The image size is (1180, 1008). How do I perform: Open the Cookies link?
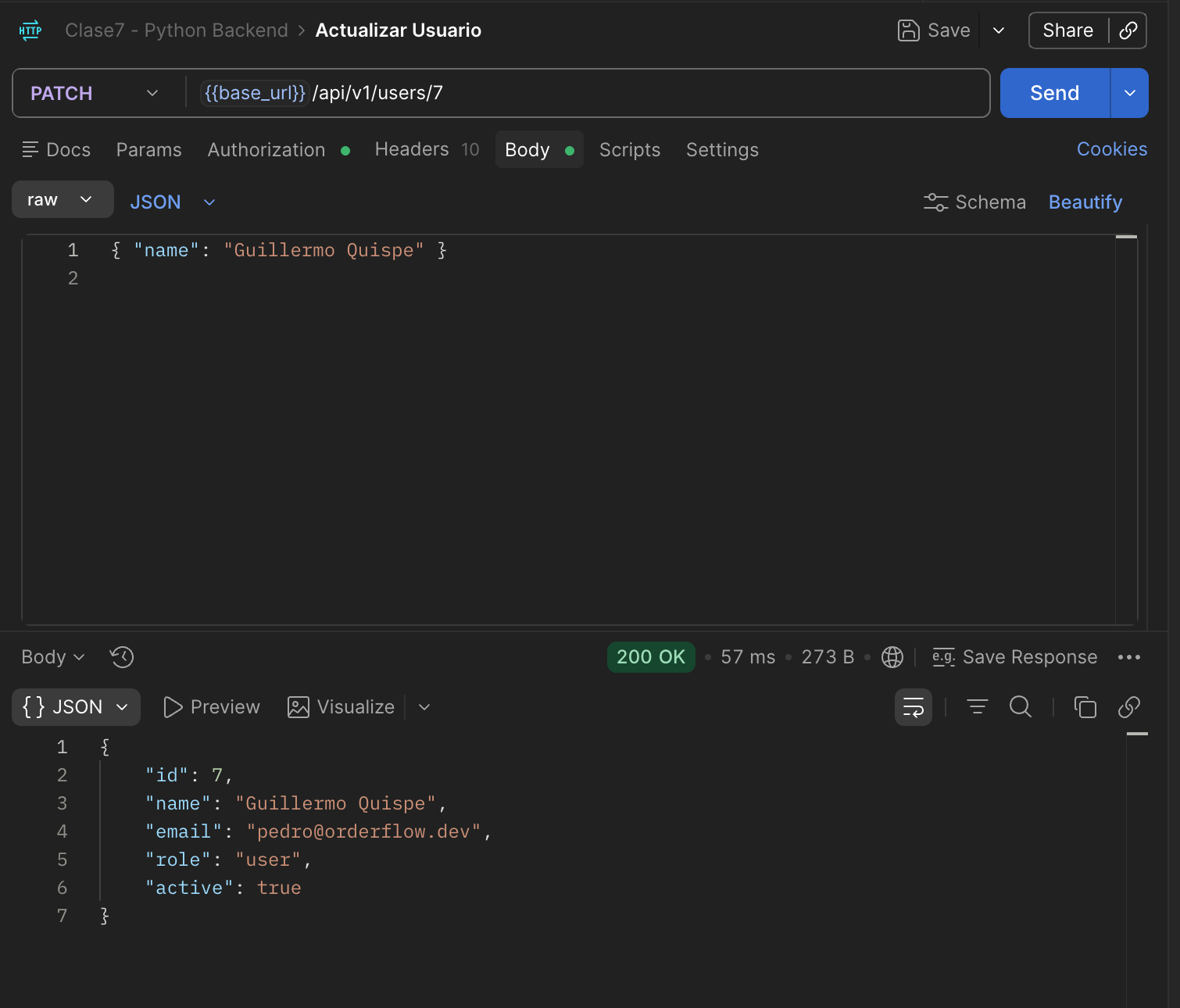coord(1112,149)
